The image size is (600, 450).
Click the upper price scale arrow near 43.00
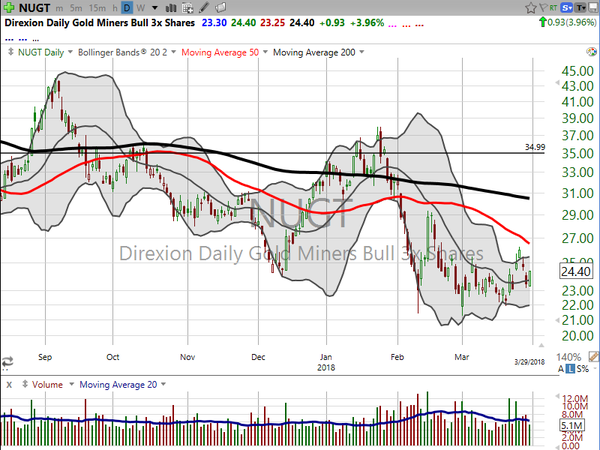point(557,83)
